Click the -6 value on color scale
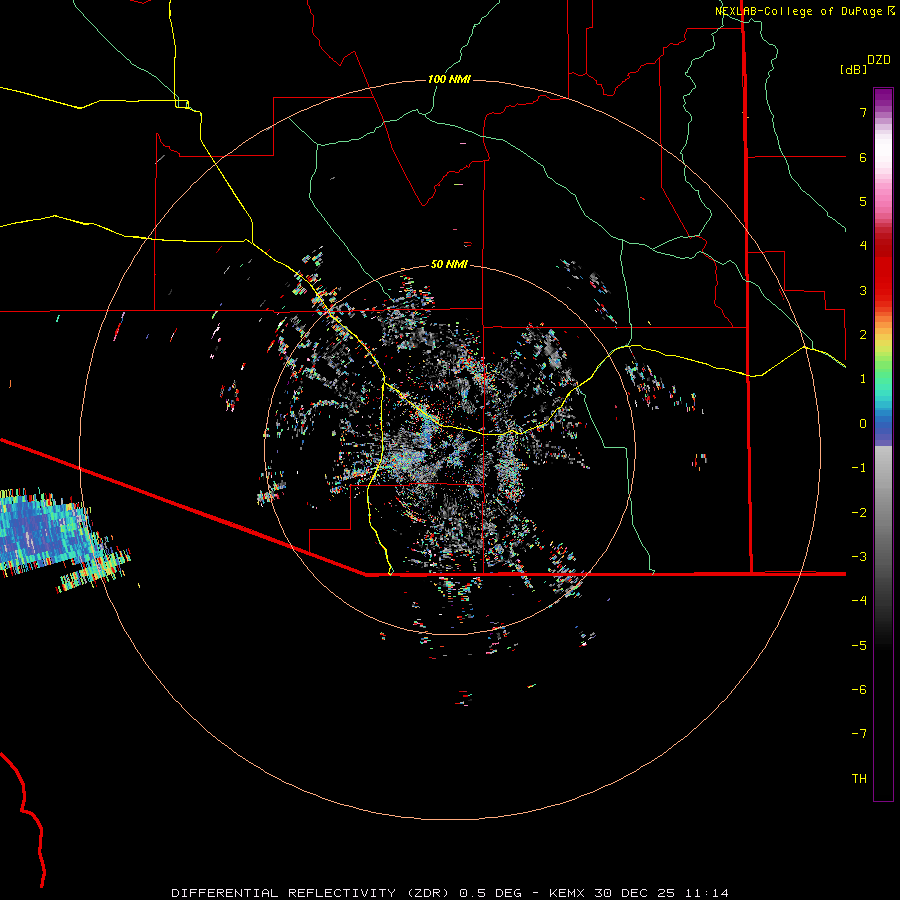This screenshot has height=900, width=900. (859, 690)
